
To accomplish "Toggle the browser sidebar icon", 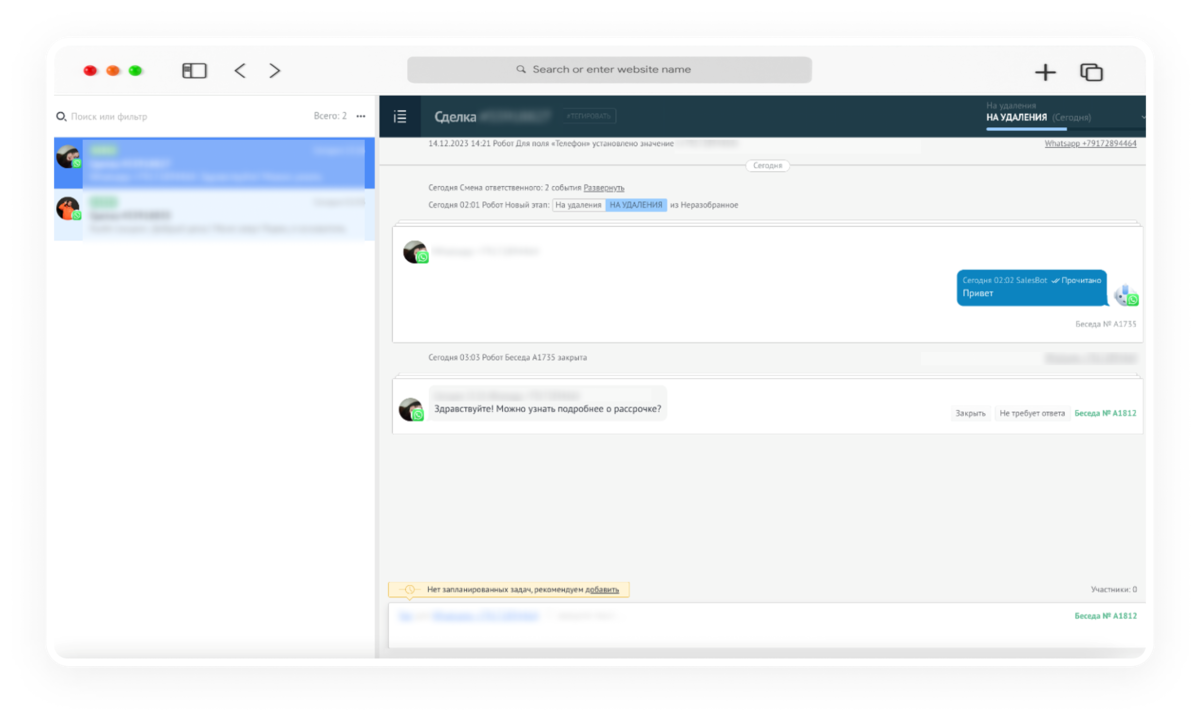I will (194, 71).
